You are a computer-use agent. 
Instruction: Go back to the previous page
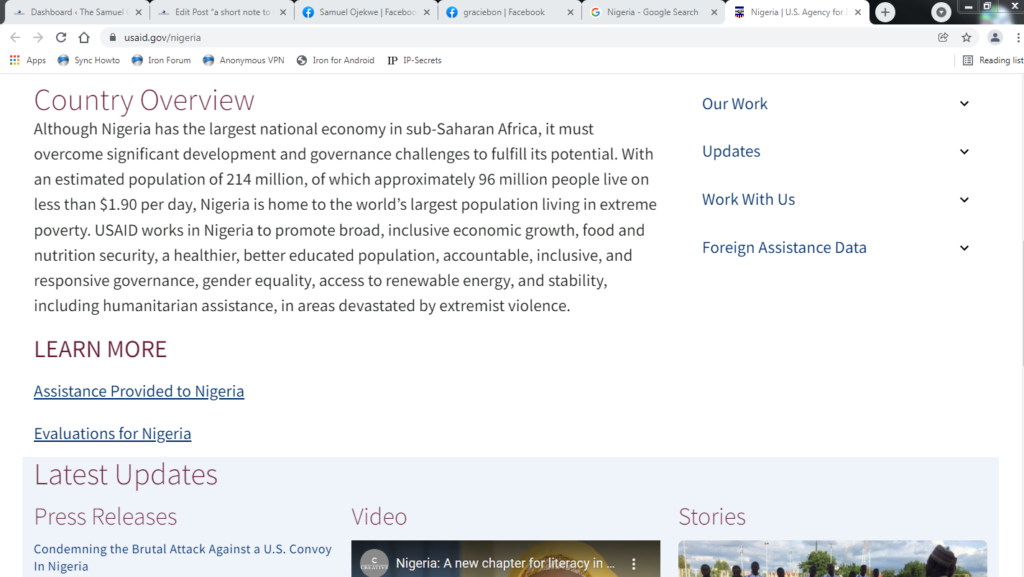[x=15, y=38]
